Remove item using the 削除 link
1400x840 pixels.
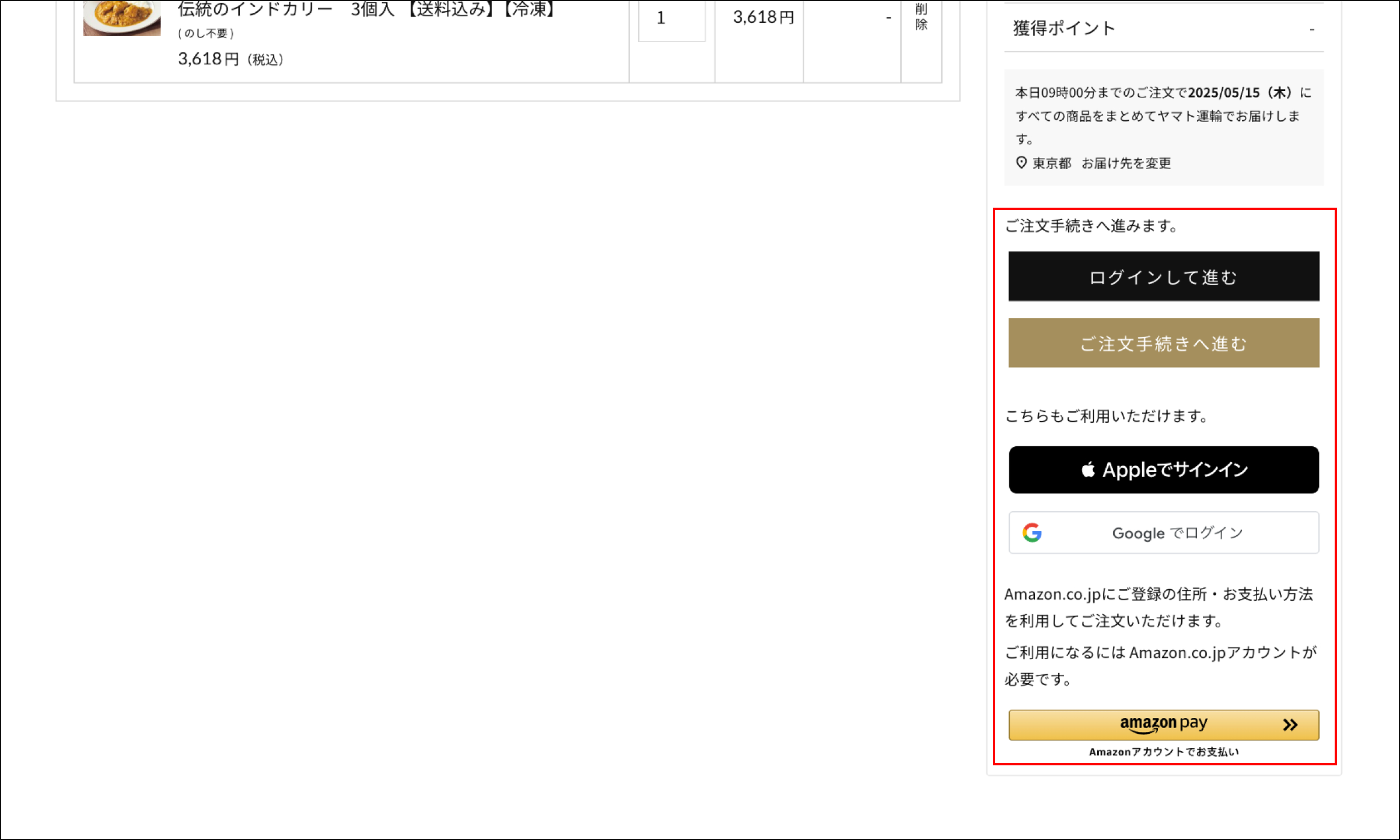tap(921, 16)
